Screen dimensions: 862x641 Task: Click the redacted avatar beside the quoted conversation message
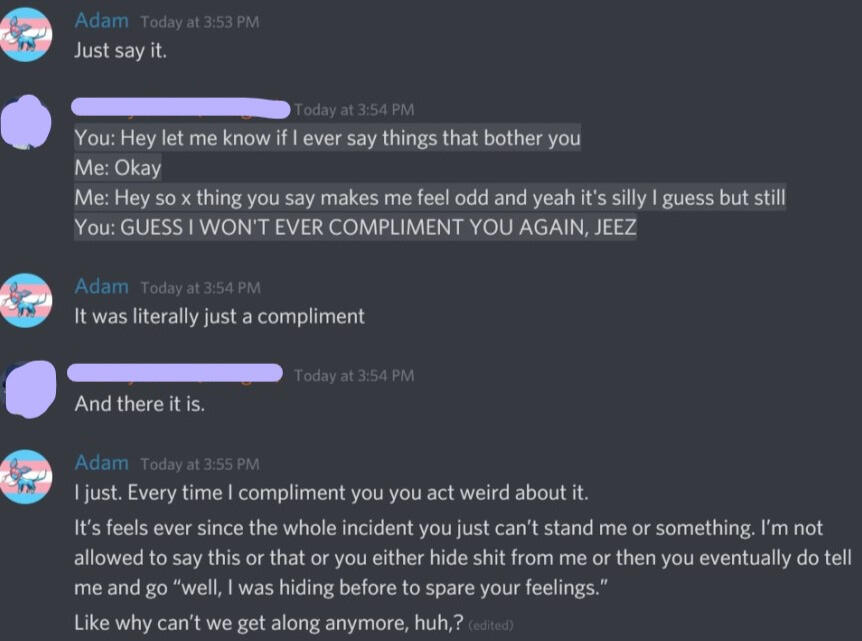(x=27, y=123)
